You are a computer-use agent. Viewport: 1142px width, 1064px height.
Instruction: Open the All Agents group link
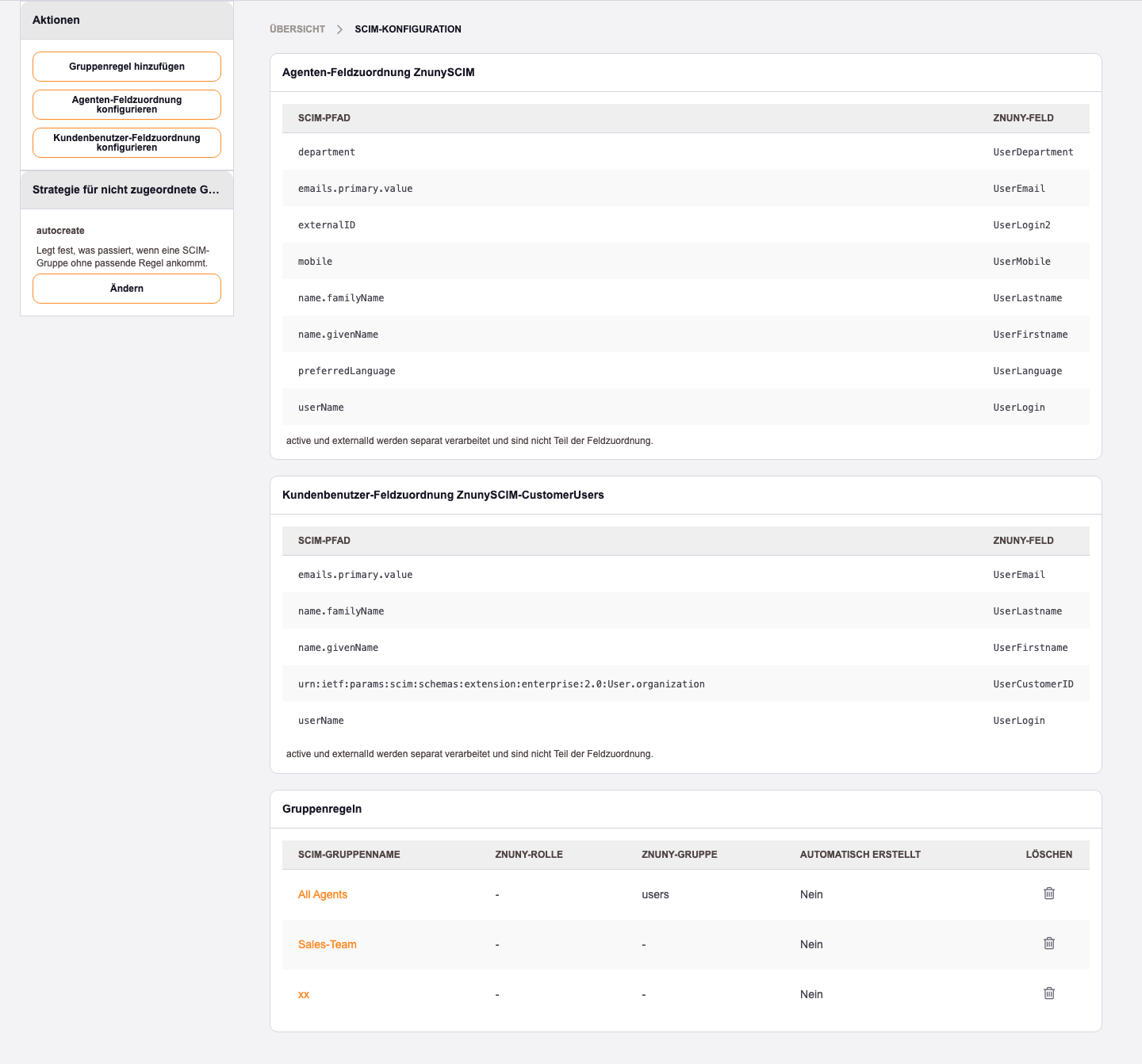tap(323, 894)
